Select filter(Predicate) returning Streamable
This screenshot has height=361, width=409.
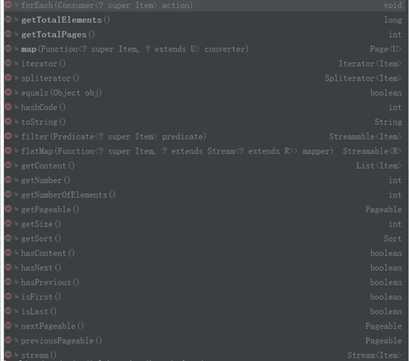[x=204, y=137]
